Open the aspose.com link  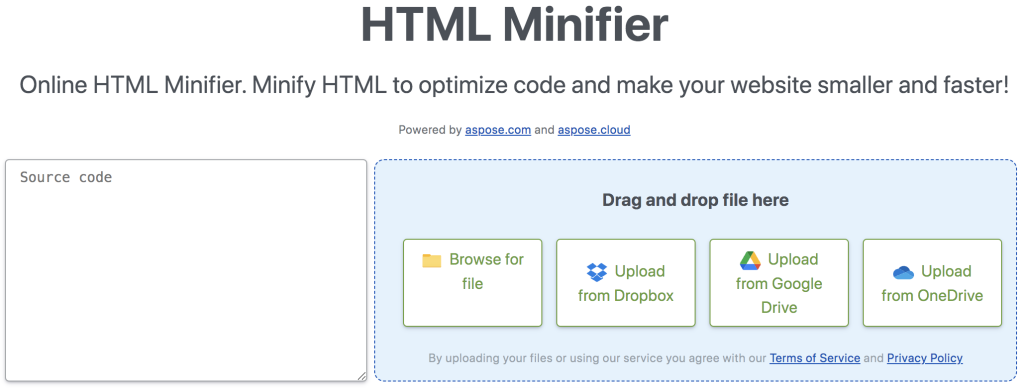pyautogui.click(x=498, y=130)
